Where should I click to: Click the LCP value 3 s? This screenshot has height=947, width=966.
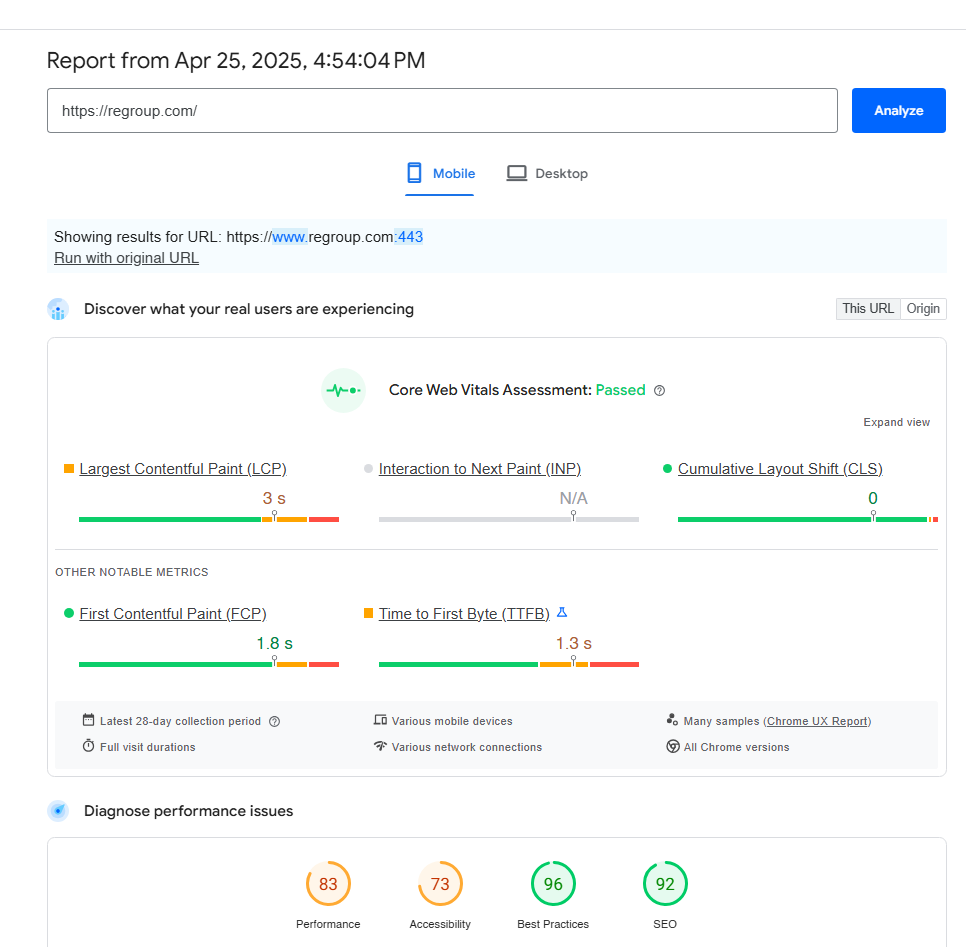pyautogui.click(x=274, y=498)
